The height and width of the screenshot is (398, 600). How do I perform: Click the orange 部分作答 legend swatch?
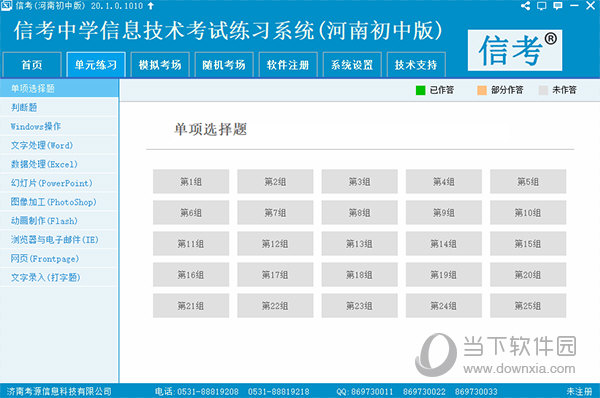point(482,90)
